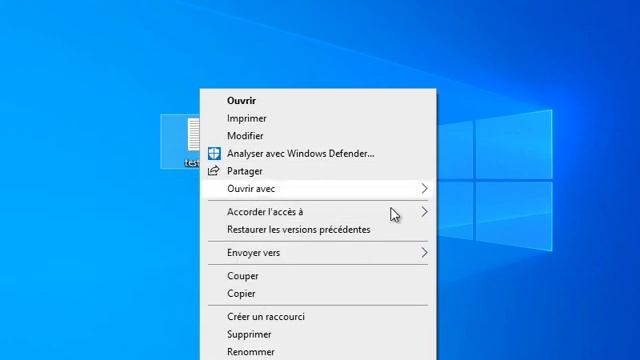Choose Couper from the context menu

point(318,276)
